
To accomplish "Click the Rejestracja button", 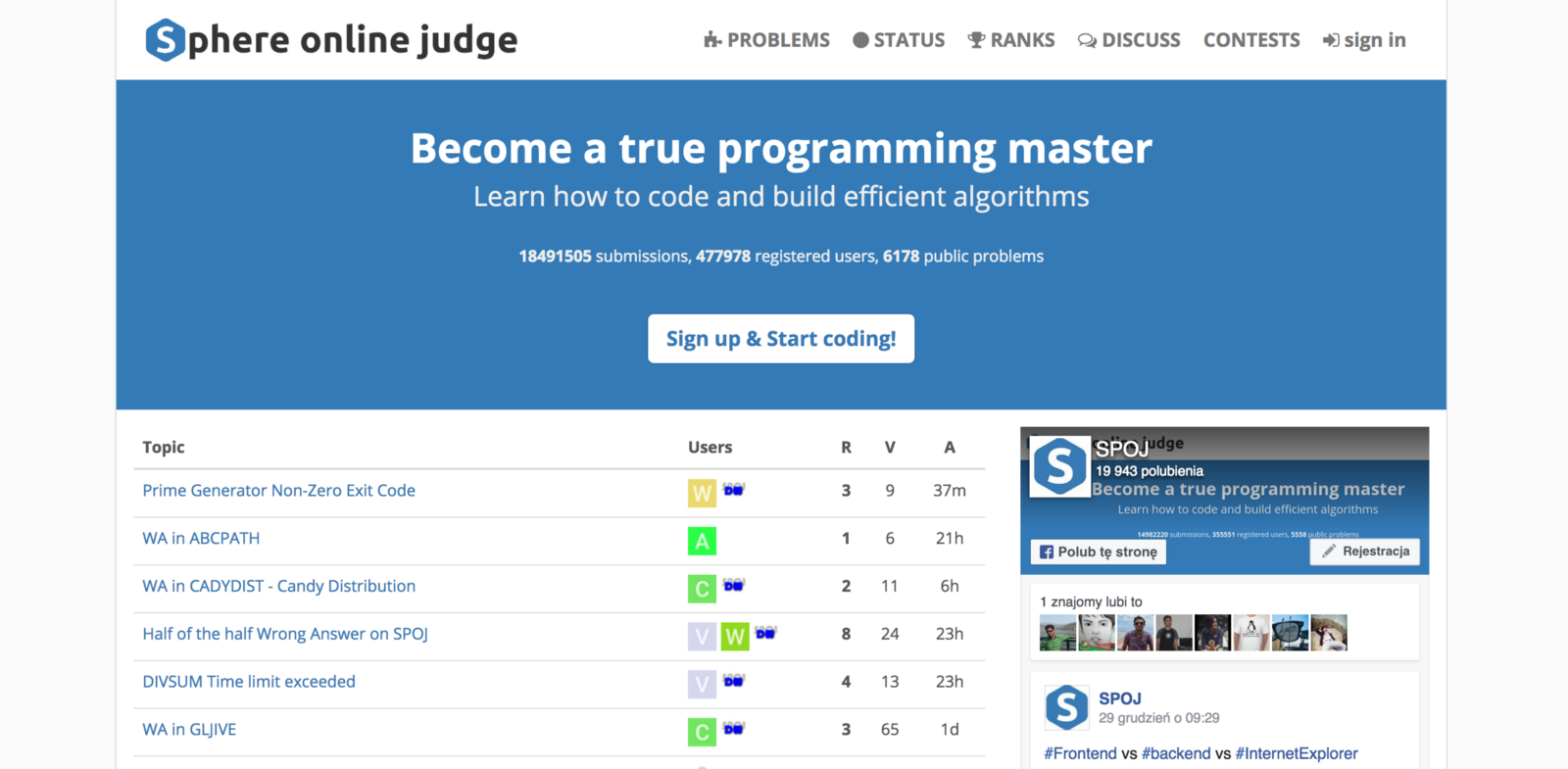I will pyautogui.click(x=1365, y=552).
